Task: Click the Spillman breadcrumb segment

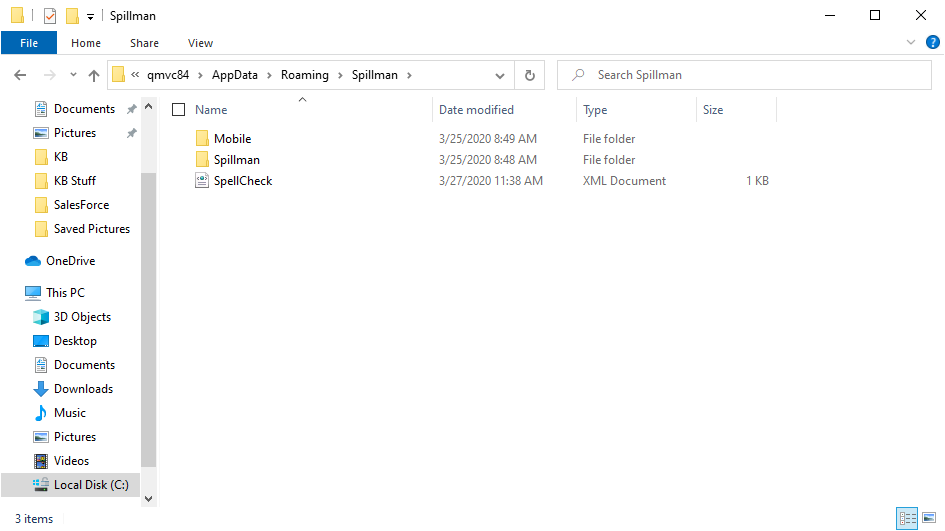Action: tap(374, 75)
